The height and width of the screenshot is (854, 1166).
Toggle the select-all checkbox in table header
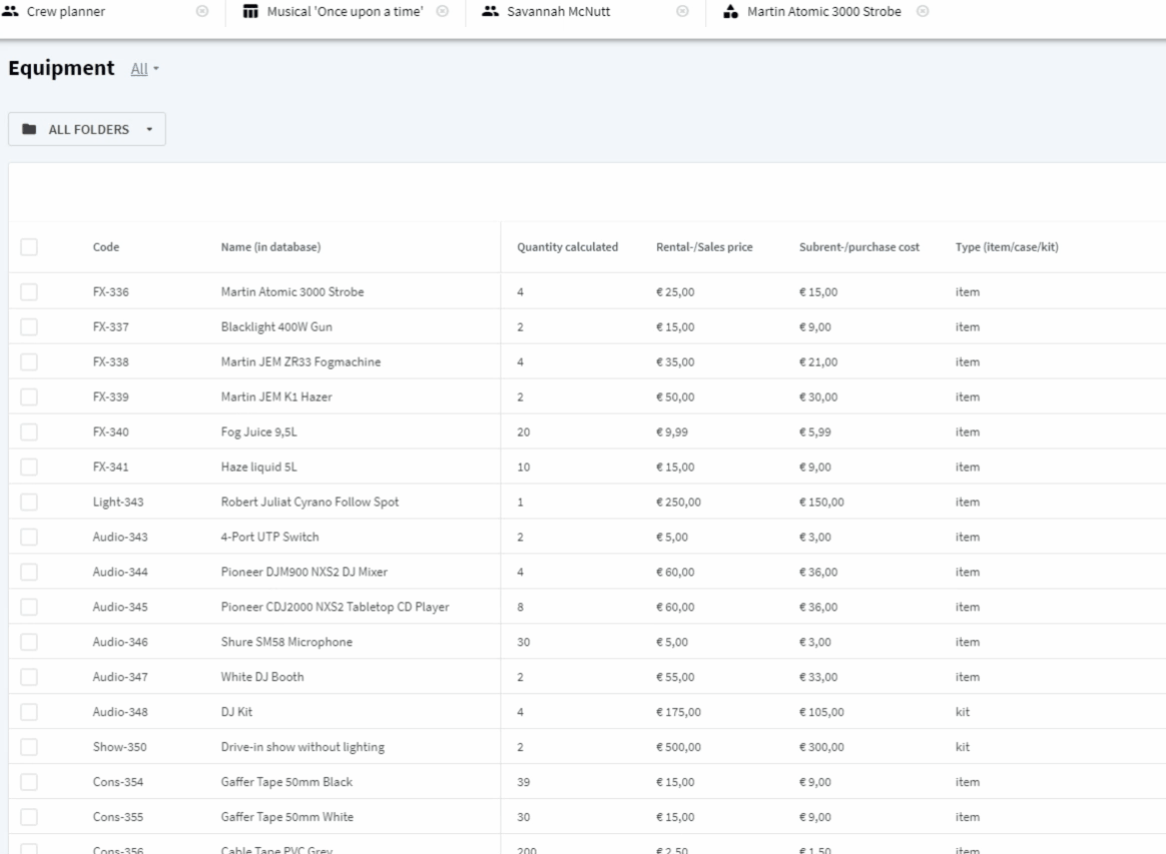[29, 247]
